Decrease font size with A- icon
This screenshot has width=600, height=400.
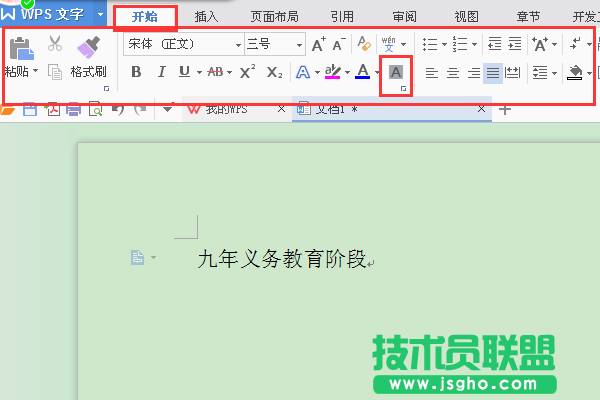click(339, 44)
